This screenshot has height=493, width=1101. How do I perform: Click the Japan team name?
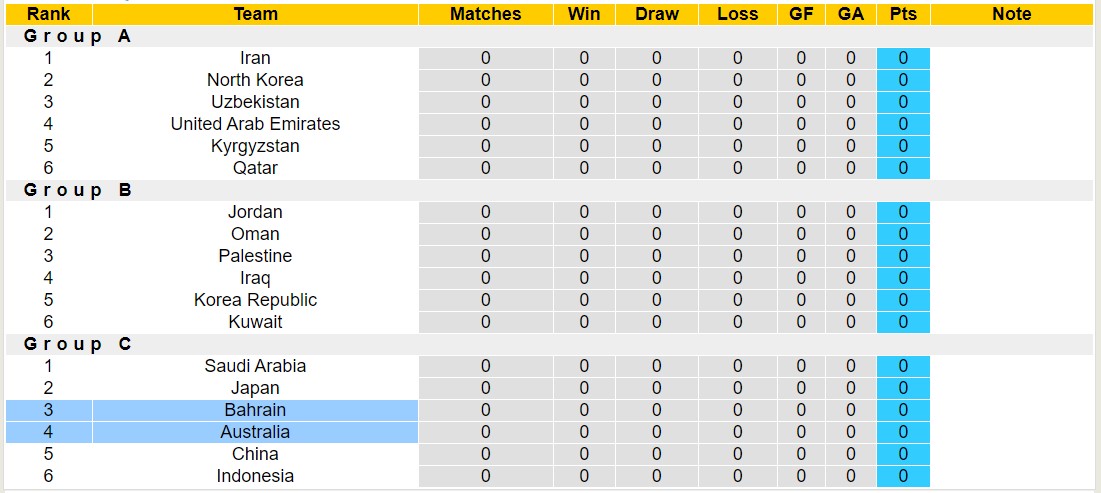(x=255, y=388)
